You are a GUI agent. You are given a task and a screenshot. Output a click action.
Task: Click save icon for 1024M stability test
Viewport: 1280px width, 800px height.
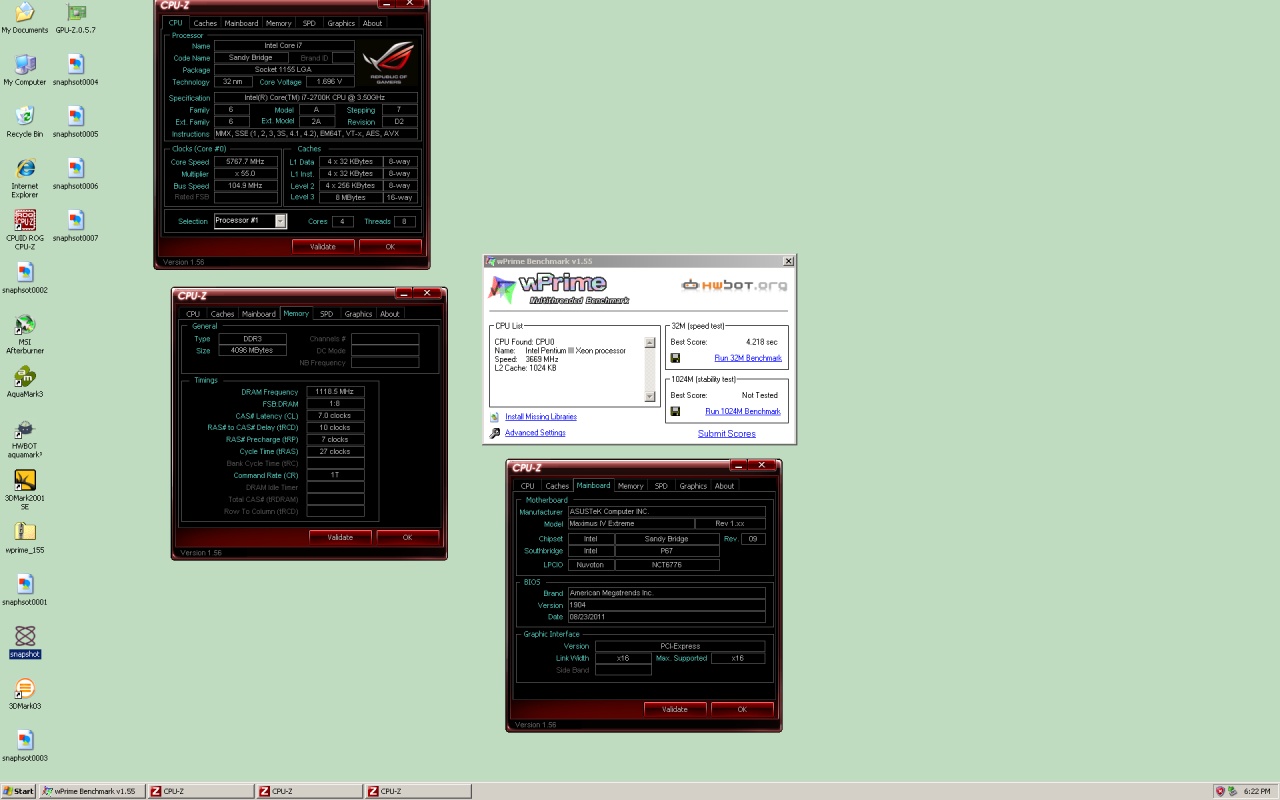click(676, 411)
